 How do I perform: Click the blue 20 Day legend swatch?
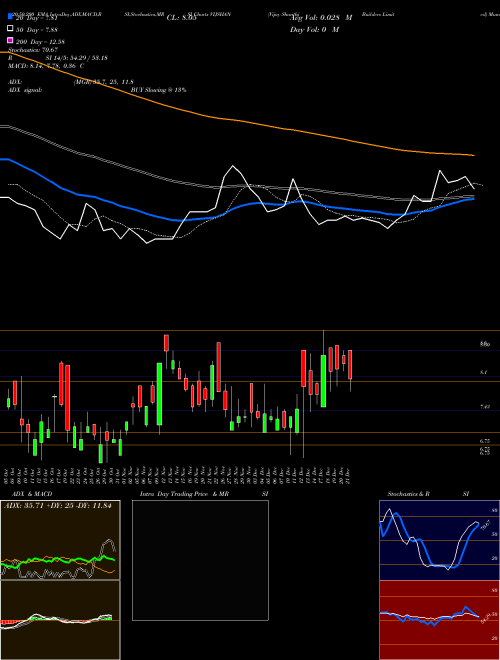(10, 17)
